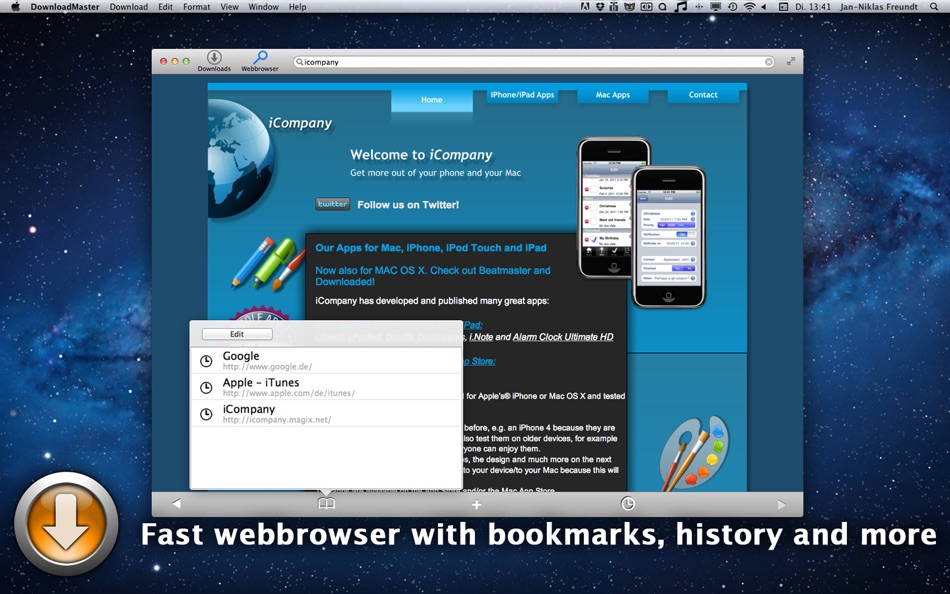Enter fullscreen with the expand arrows icon

791,61
